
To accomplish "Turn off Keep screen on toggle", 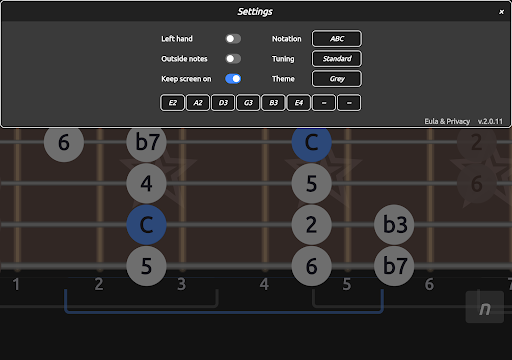I will [233, 79].
